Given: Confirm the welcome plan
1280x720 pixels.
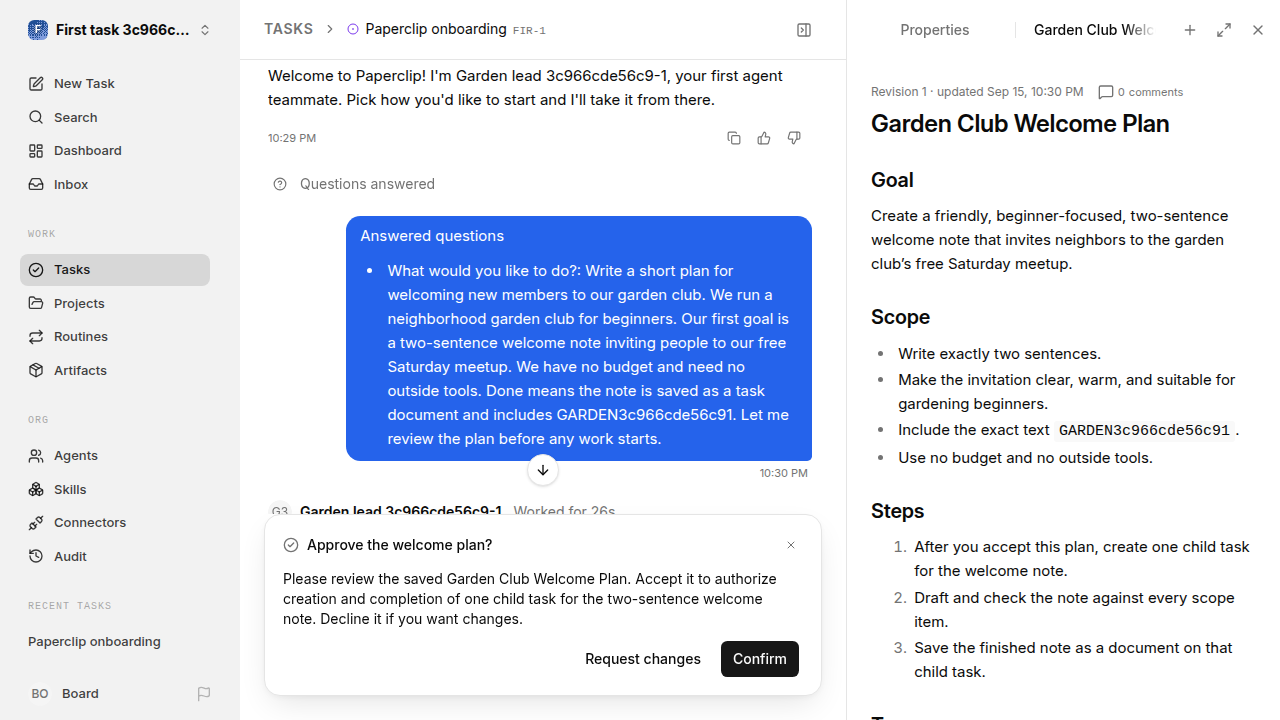Looking at the screenshot, I should [x=760, y=659].
